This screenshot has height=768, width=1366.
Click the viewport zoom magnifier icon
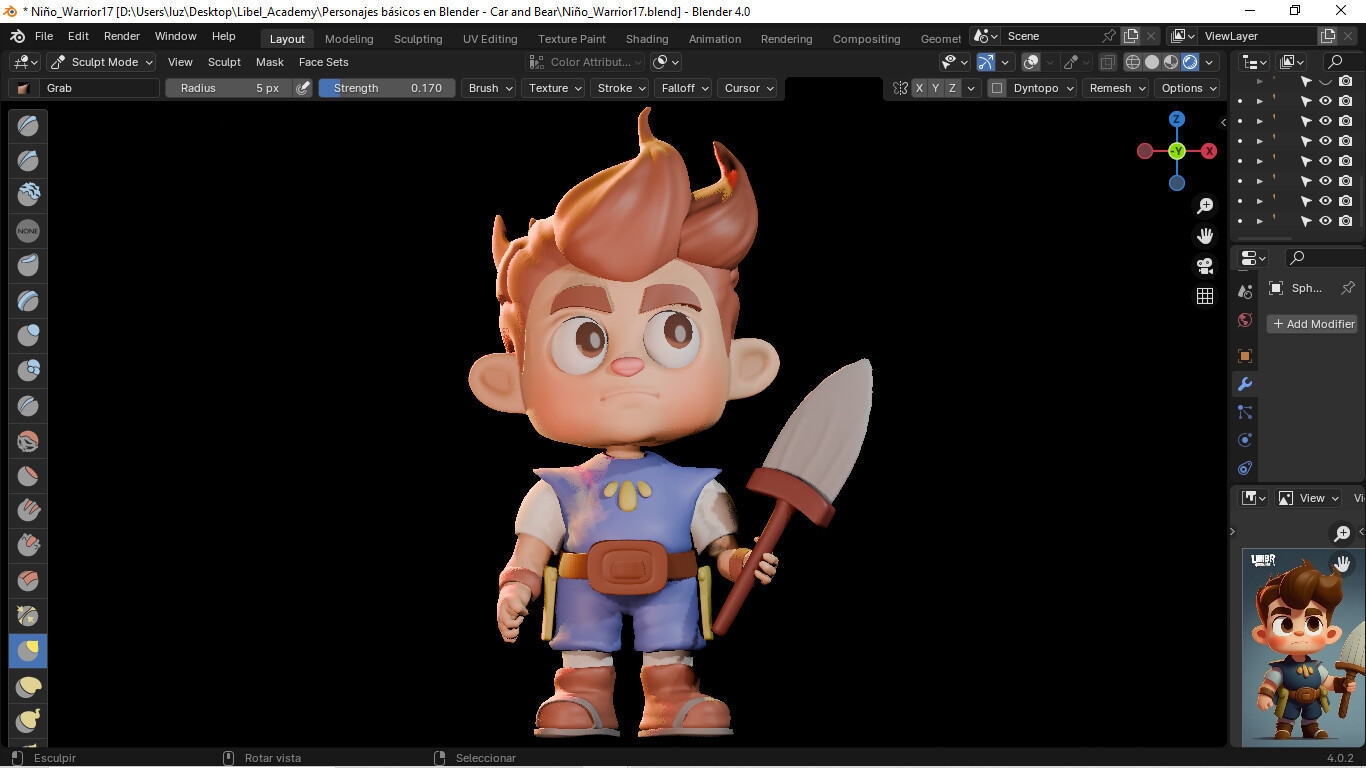pyautogui.click(x=1205, y=206)
